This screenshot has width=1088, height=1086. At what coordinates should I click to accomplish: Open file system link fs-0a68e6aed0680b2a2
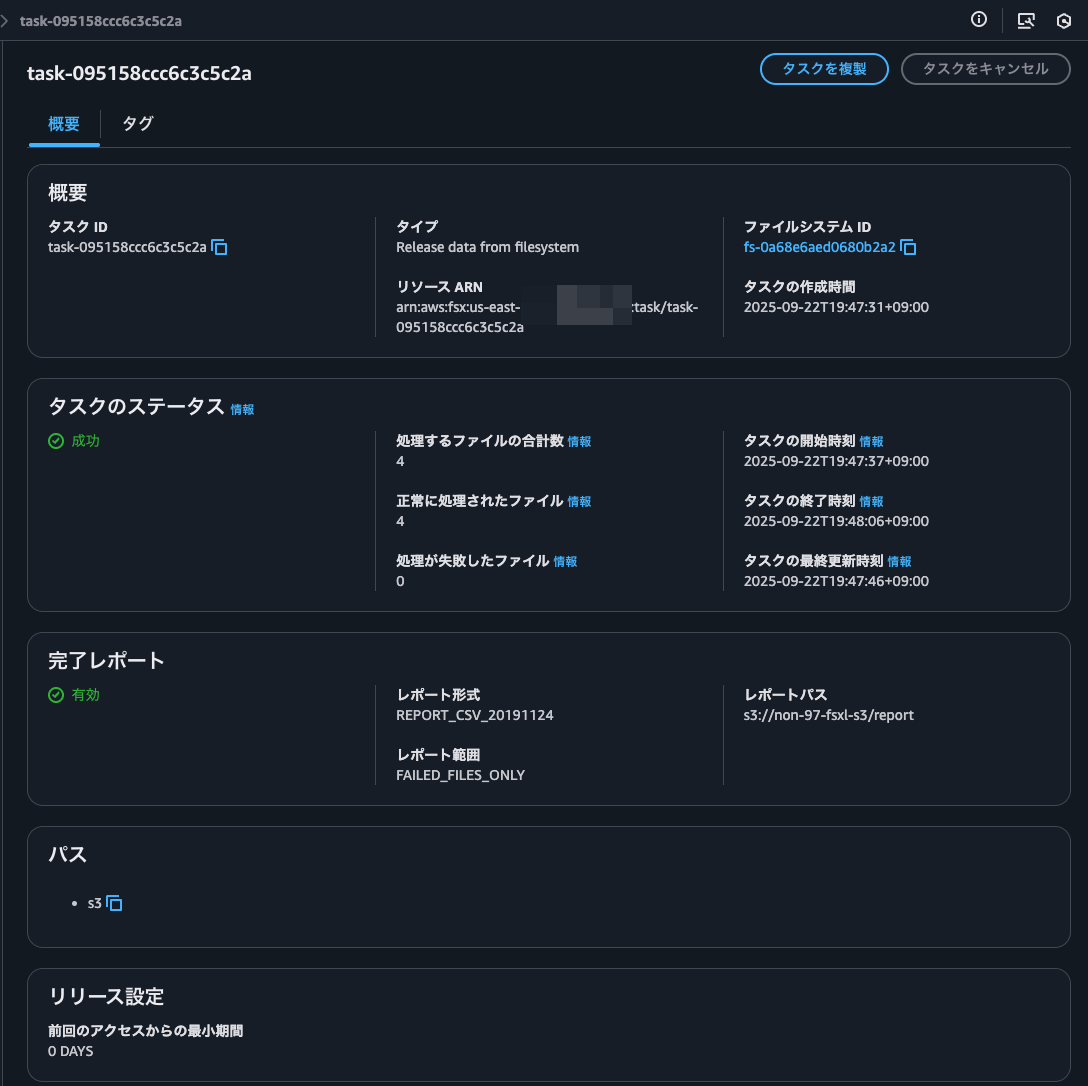point(819,247)
